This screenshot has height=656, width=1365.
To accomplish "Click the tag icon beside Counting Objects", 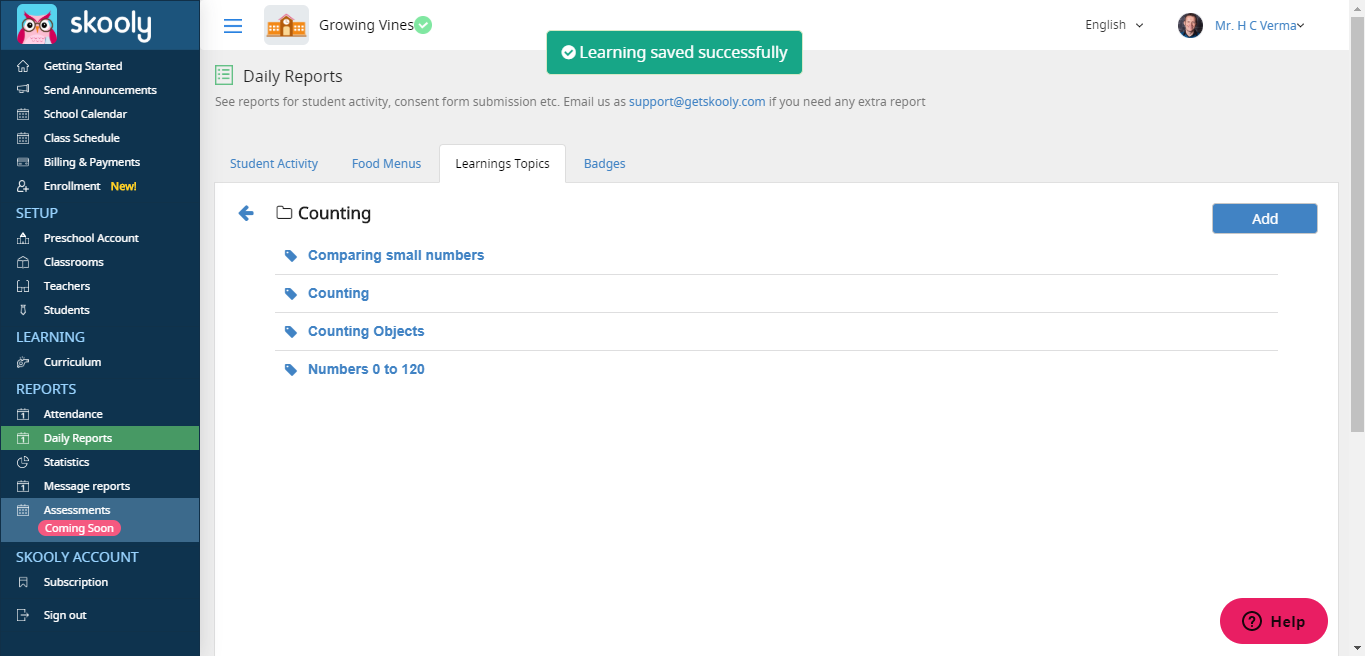I will 291,332.
